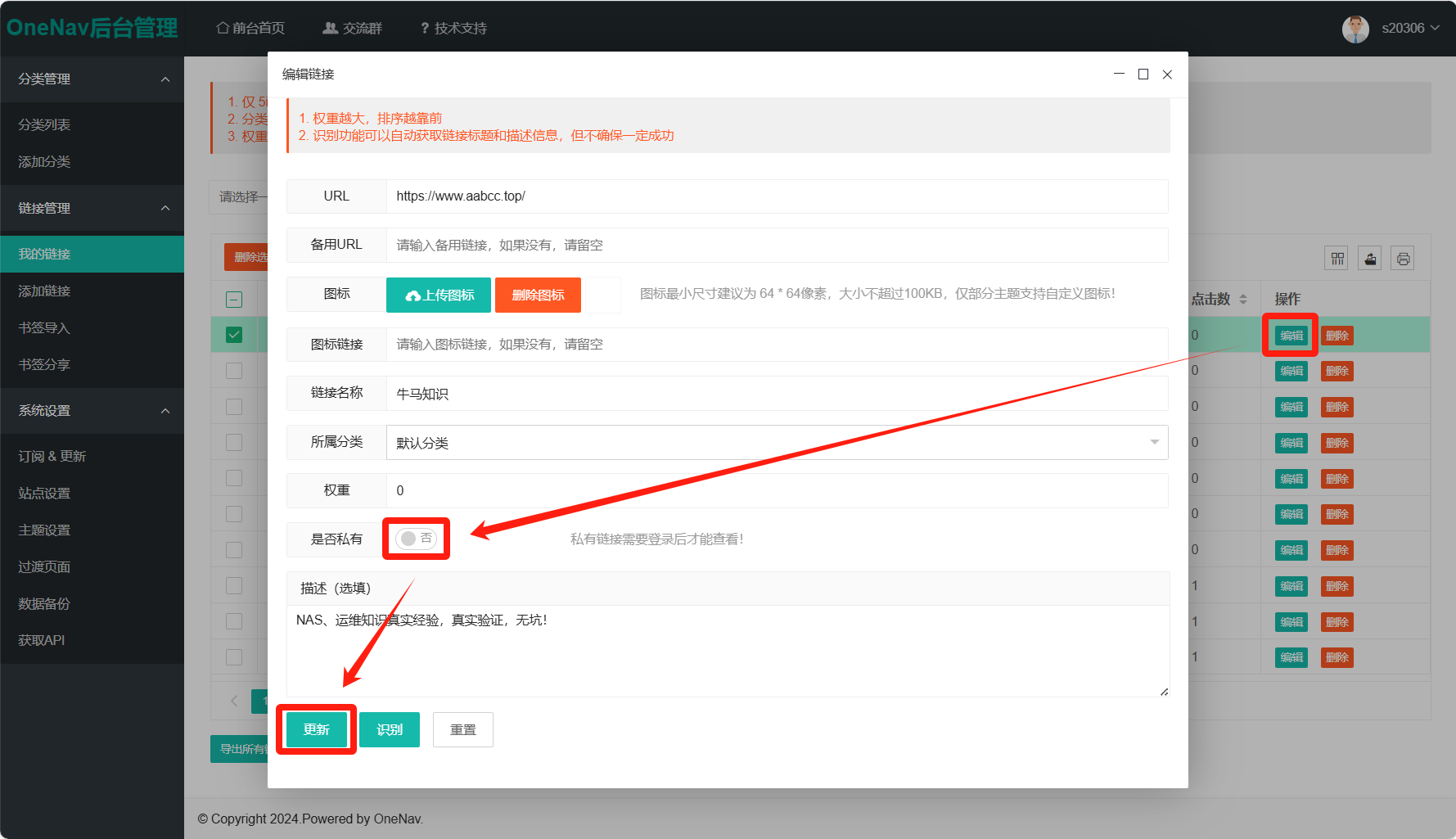Screen dimensions: 1456x839
Task: Open the s20306 user menu
Action: point(1409,29)
